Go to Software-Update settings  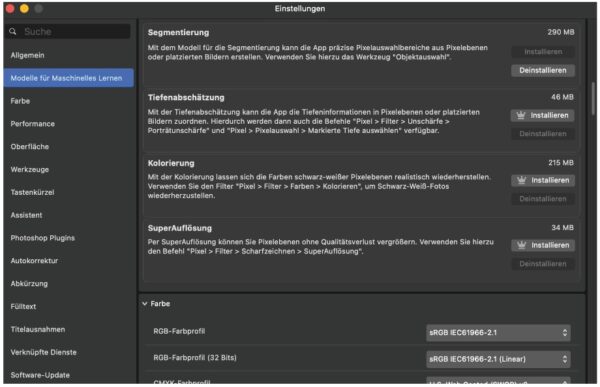tap(40, 375)
